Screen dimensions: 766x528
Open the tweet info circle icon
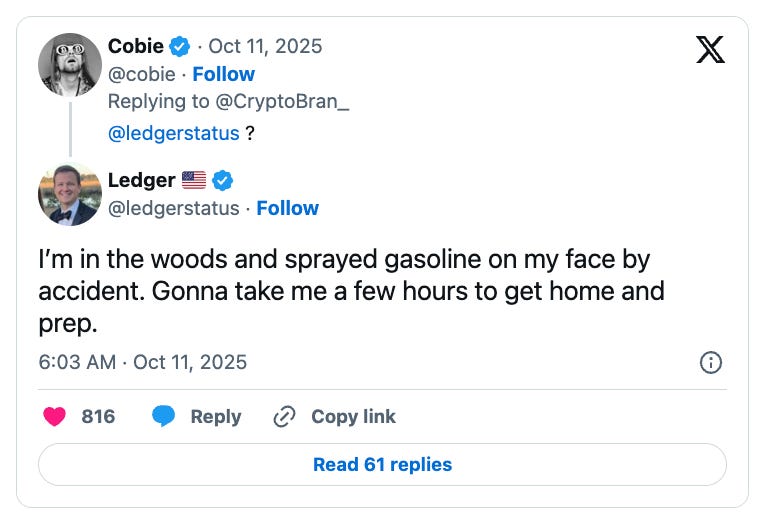pos(710,362)
